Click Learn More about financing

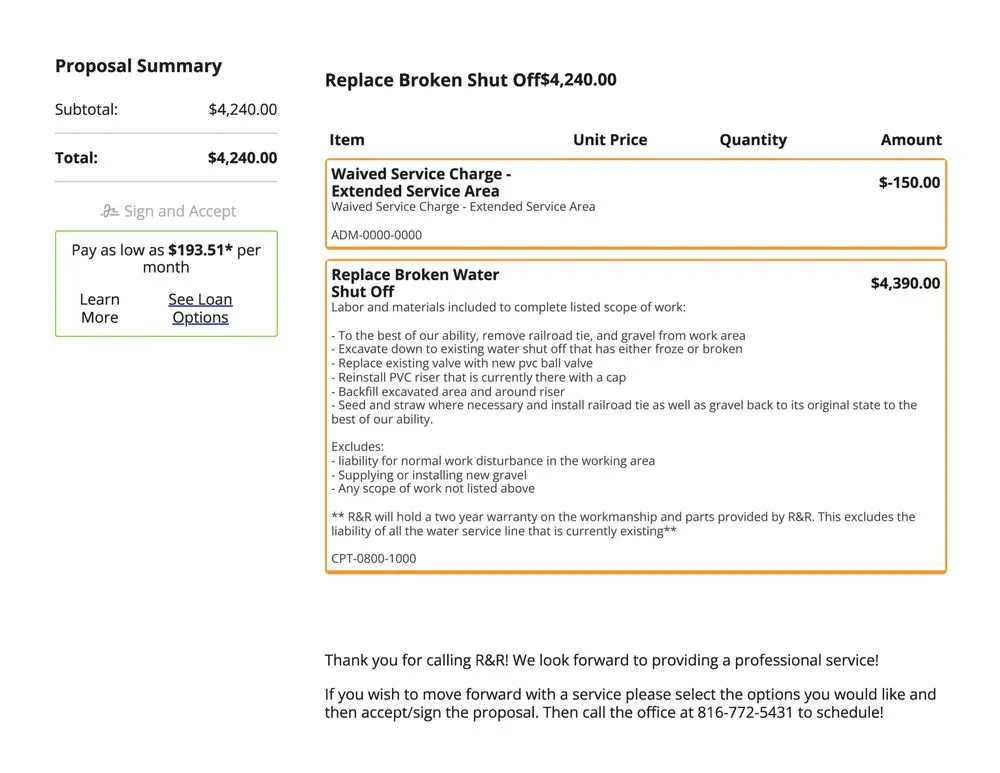tap(99, 308)
